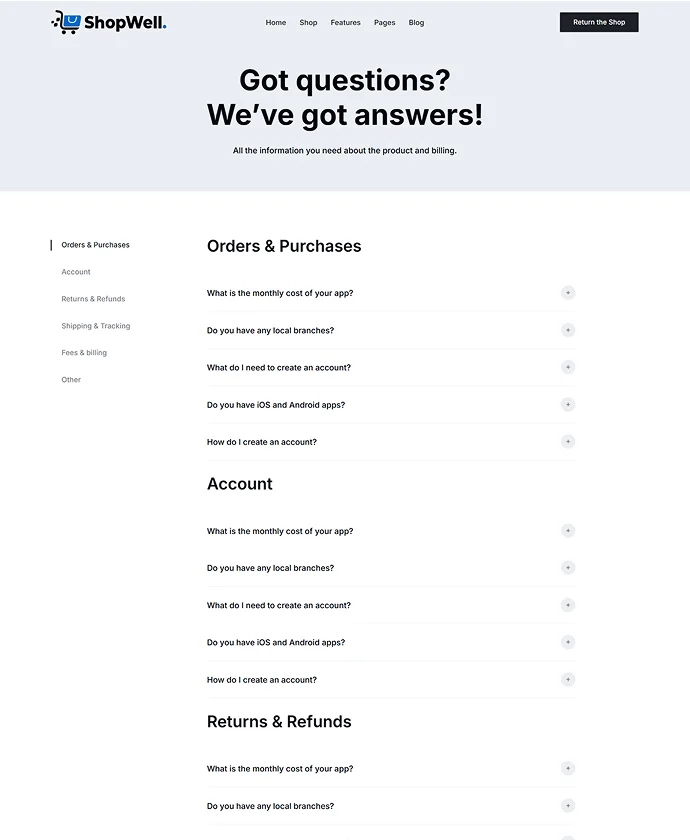This screenshot has height=840, width=690.
Task: Select Fees & billing sidebar category
Action: (84, 353)
